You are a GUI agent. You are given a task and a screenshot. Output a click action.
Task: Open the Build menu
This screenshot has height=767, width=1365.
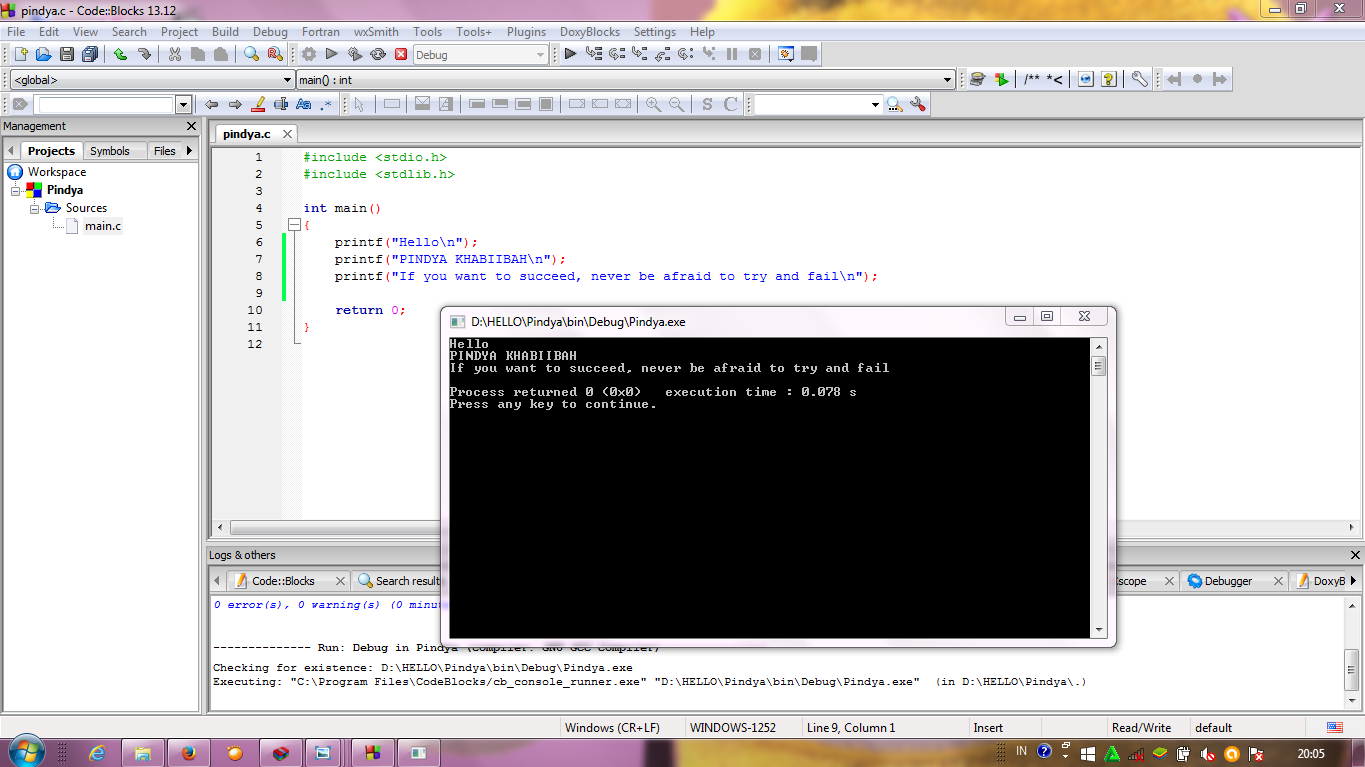(x=225, y=32)
